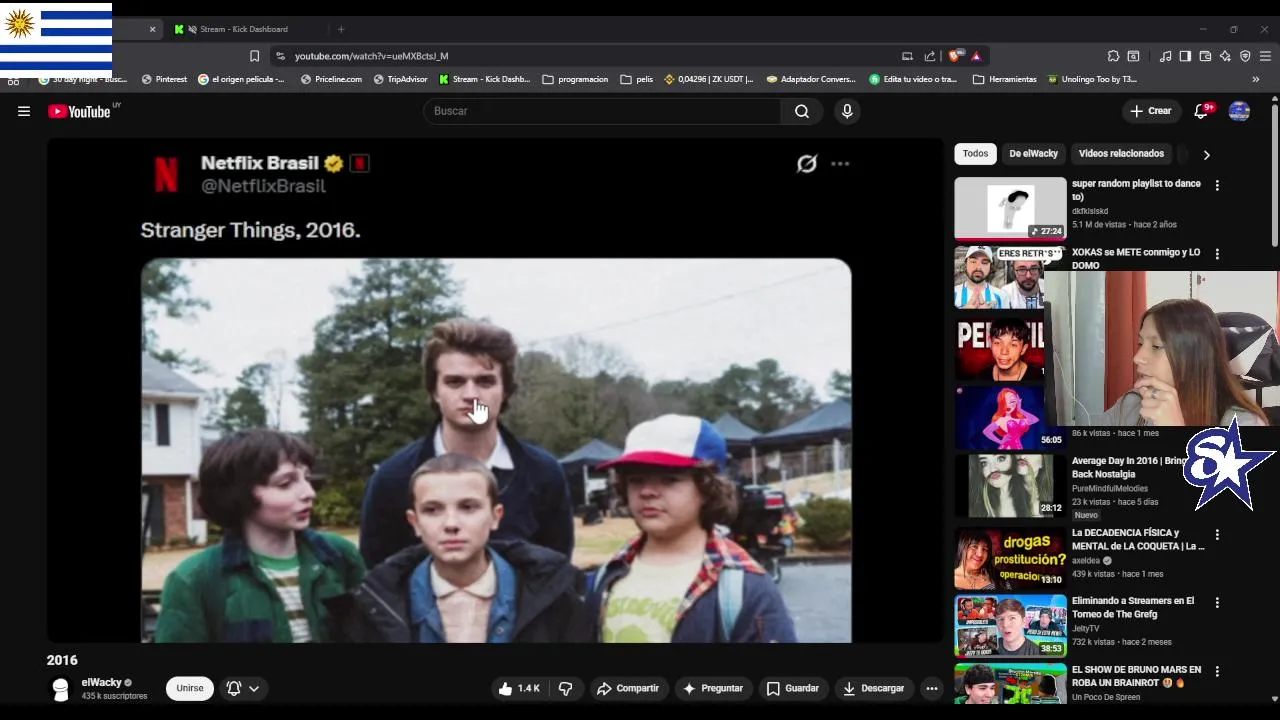
Task: Open the TripAdvisor bookmark
Action: pyautogui.click(x=400, y=79)
